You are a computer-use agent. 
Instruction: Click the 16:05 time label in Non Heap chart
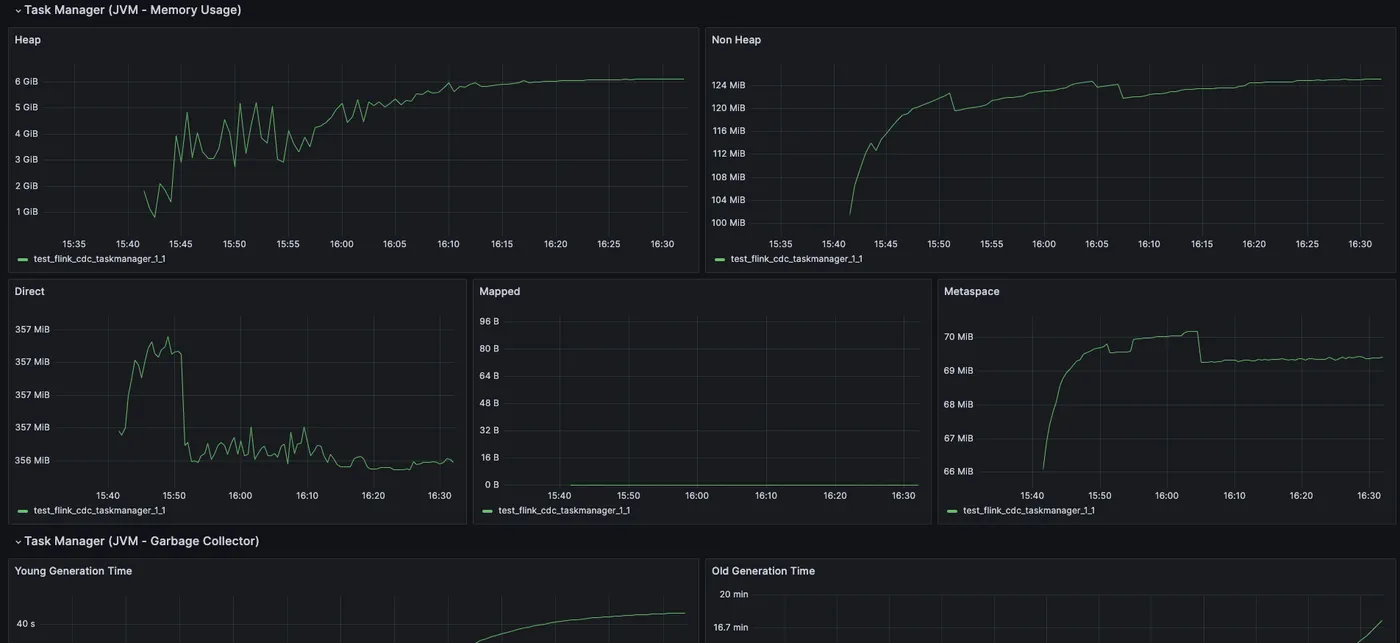[1097, 244]
